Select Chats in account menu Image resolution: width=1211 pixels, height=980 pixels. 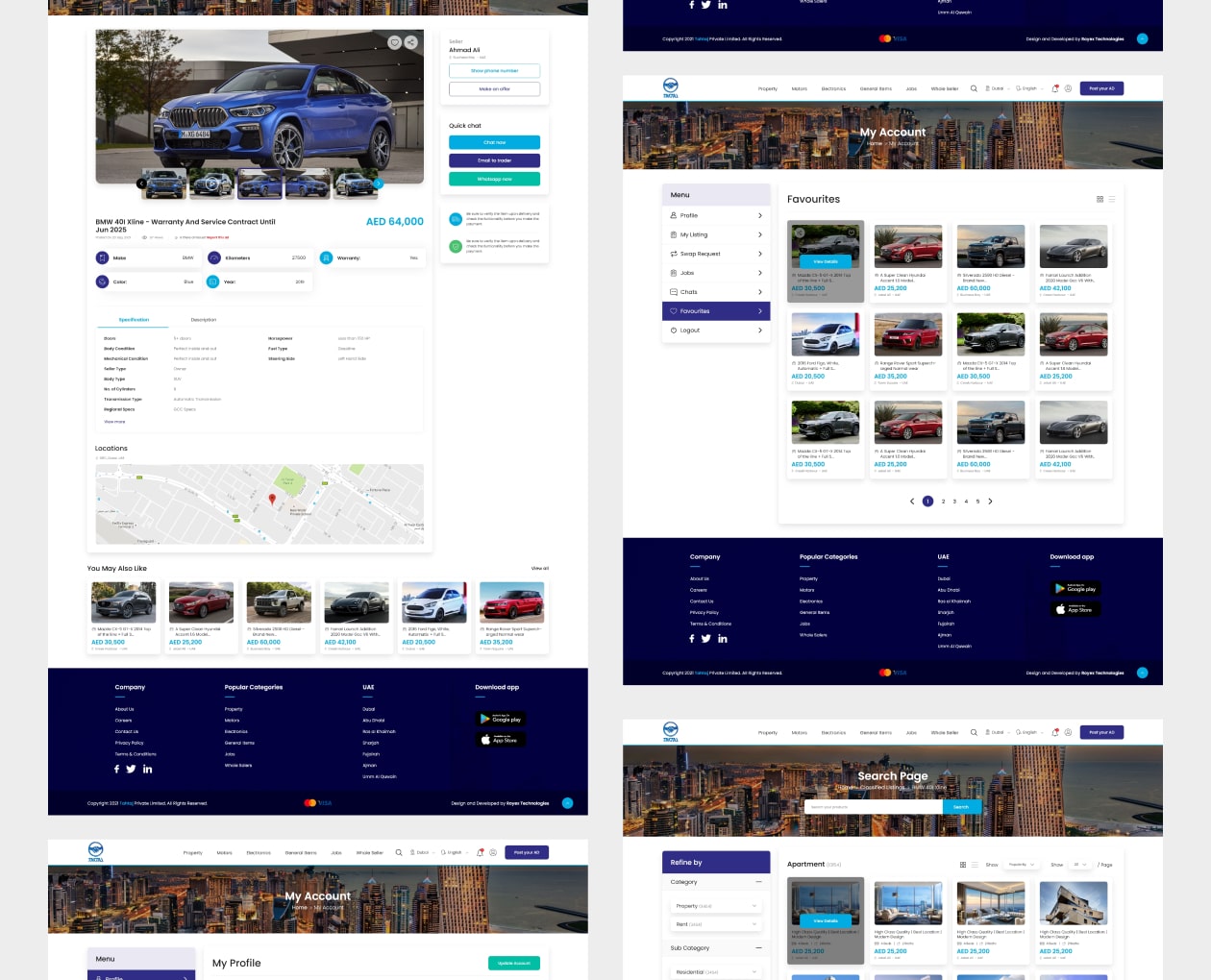tap(716, 292)
